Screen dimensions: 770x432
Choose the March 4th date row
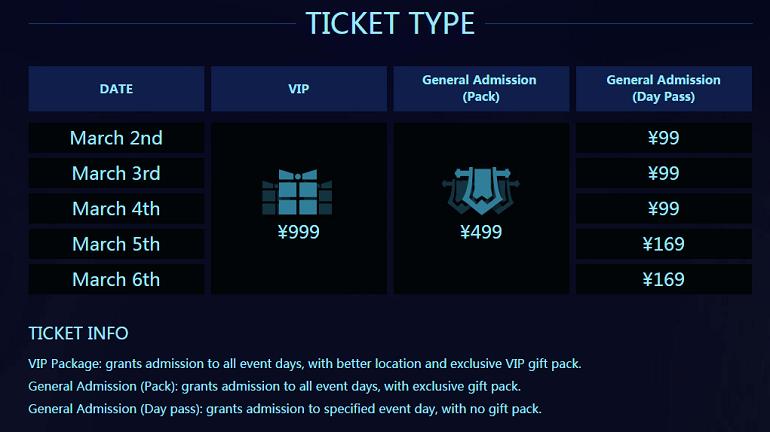coord(116,209)
